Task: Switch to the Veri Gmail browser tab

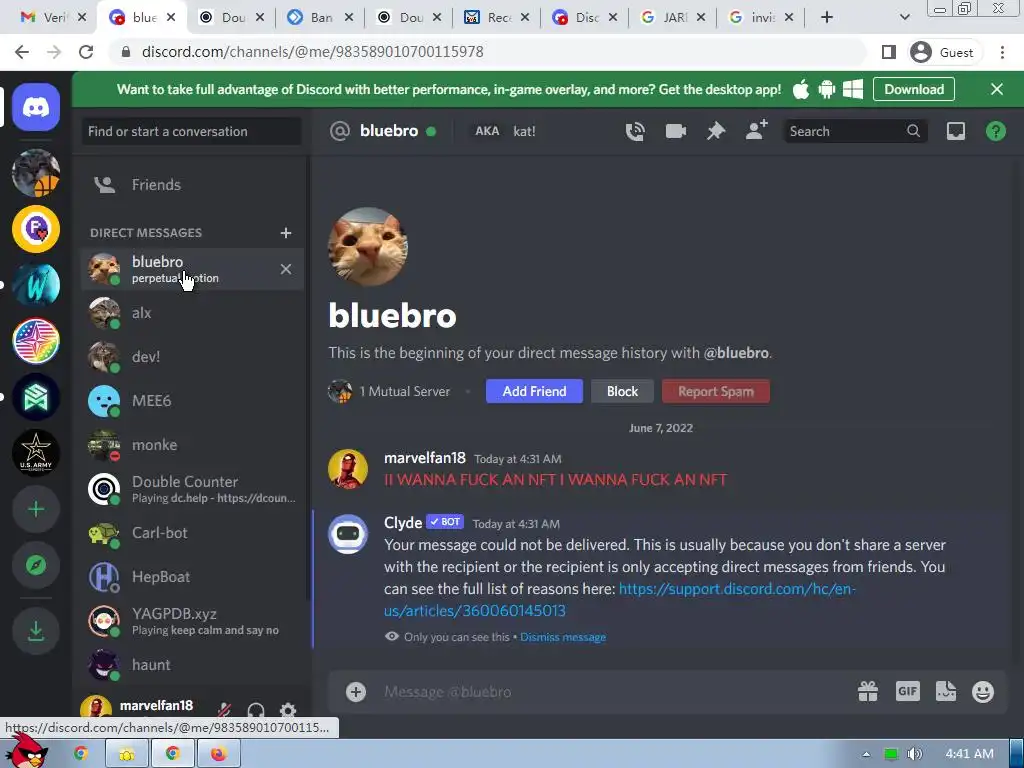Action: coord(54,18)
